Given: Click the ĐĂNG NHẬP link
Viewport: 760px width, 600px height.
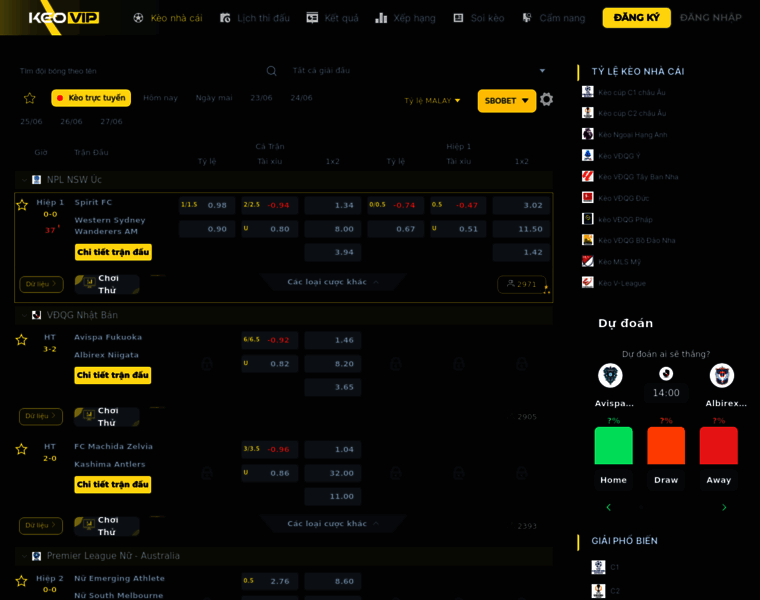Looking at the screenshot, I should [x=711, y=18].
